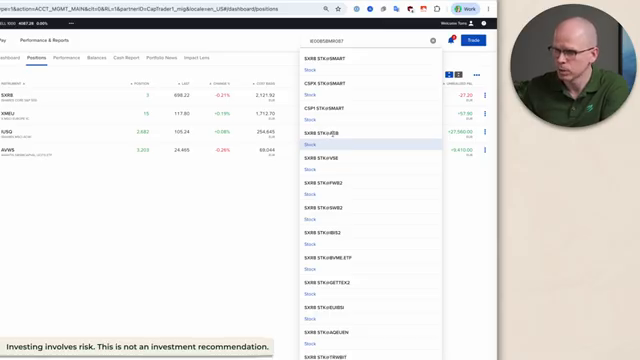Switch to the Cash Report tab
Screen dimensions: 640x360
(126, 58)
